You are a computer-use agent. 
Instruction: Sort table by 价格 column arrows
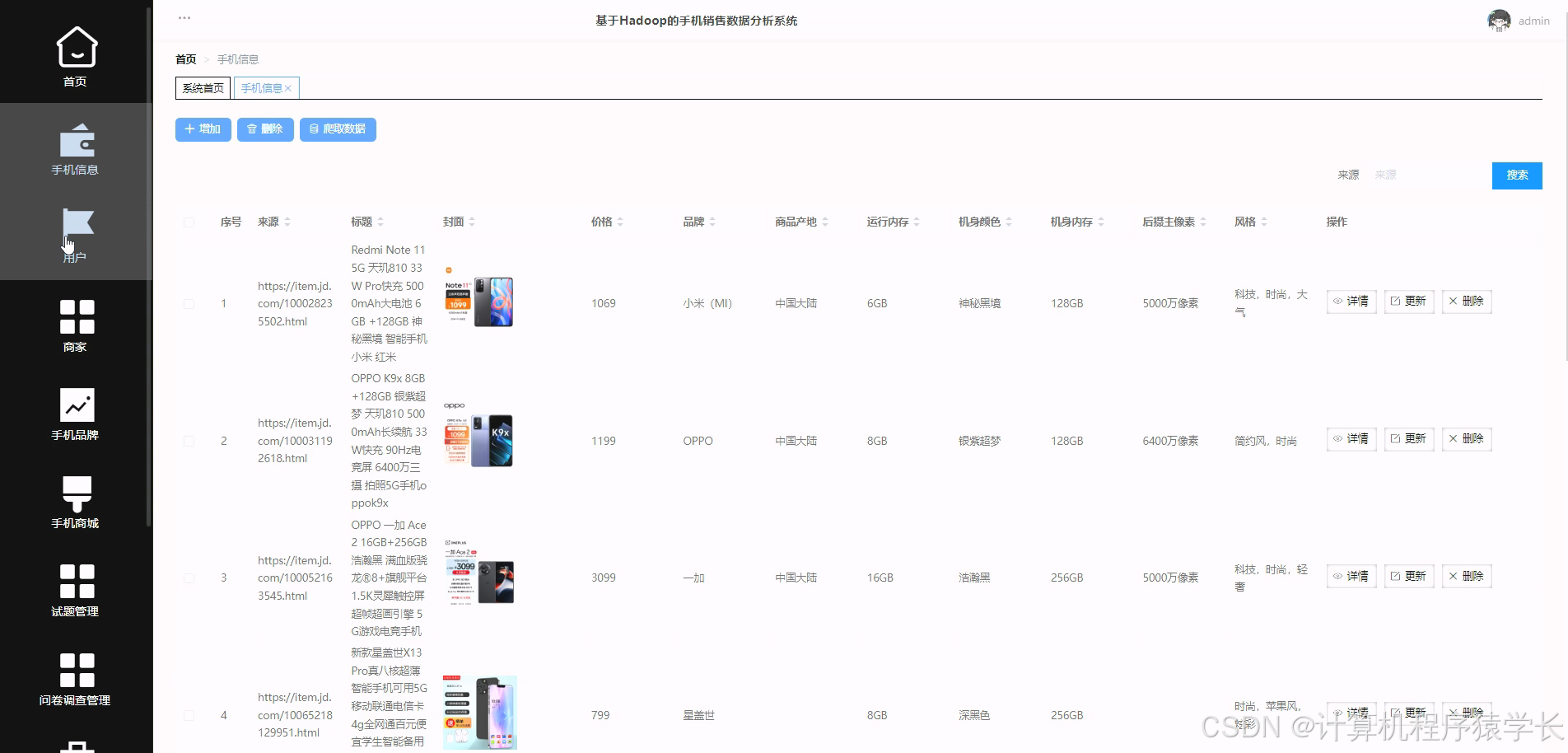pos(620,222)
